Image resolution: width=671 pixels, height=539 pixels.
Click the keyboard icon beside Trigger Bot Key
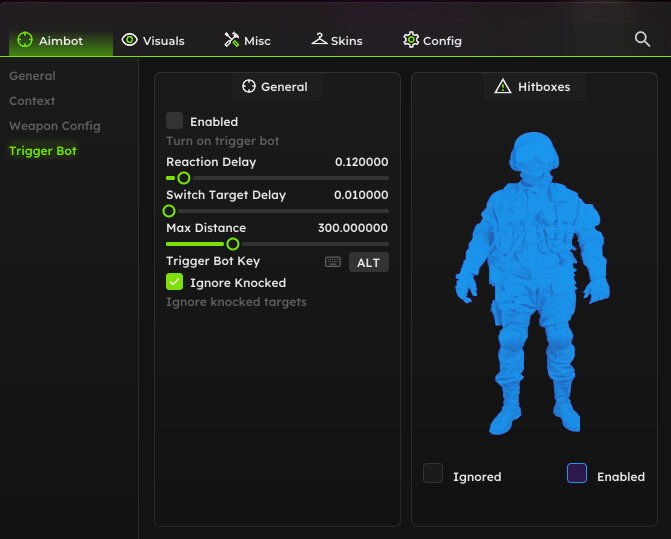click(x=333, y=262)
